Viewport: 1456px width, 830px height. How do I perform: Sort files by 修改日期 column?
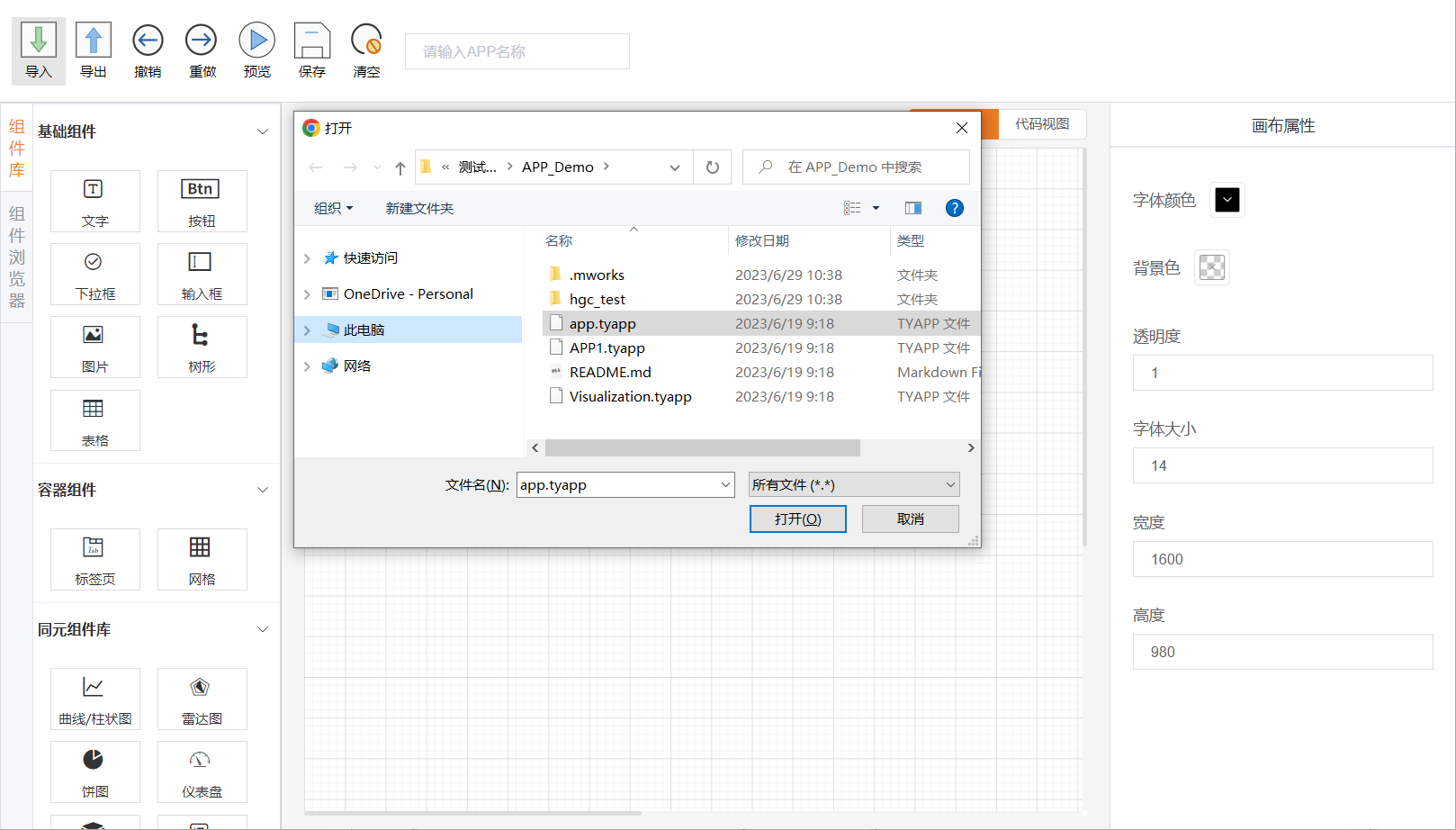pos(762,240)
